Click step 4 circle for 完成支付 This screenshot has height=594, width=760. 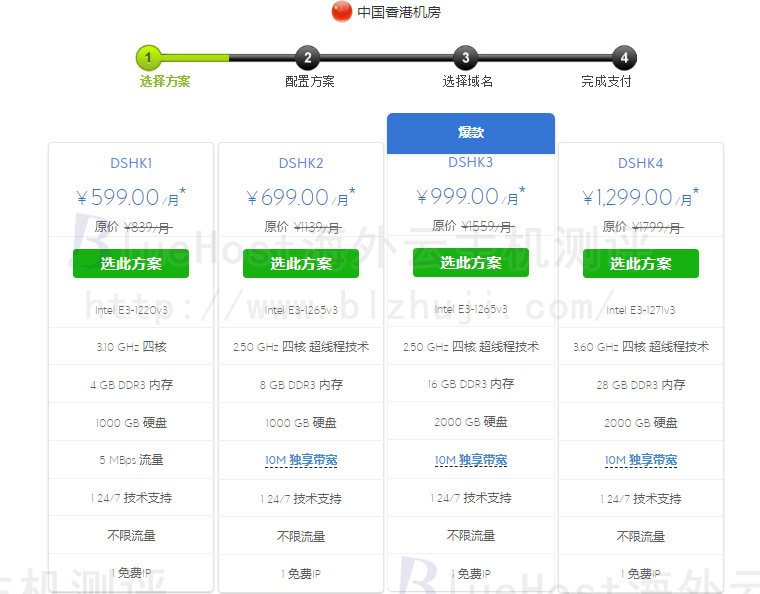click(x=624, y=58)
